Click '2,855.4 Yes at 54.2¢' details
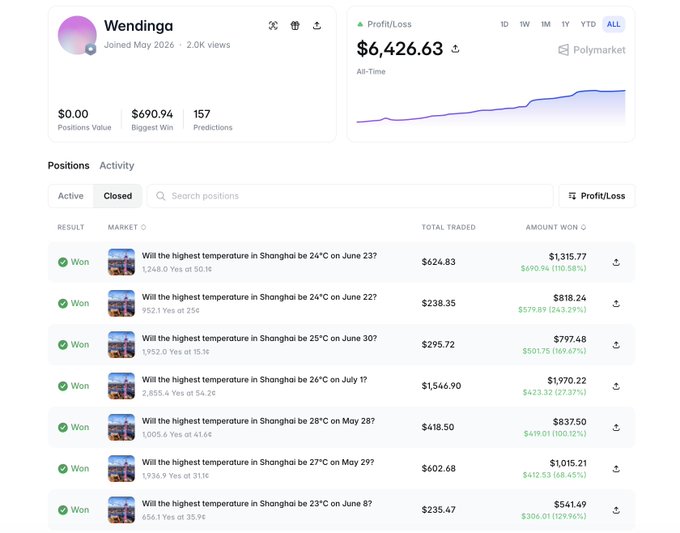Viewport: 680px width, 533px height. pyautogui.click(x=179, y=393)
